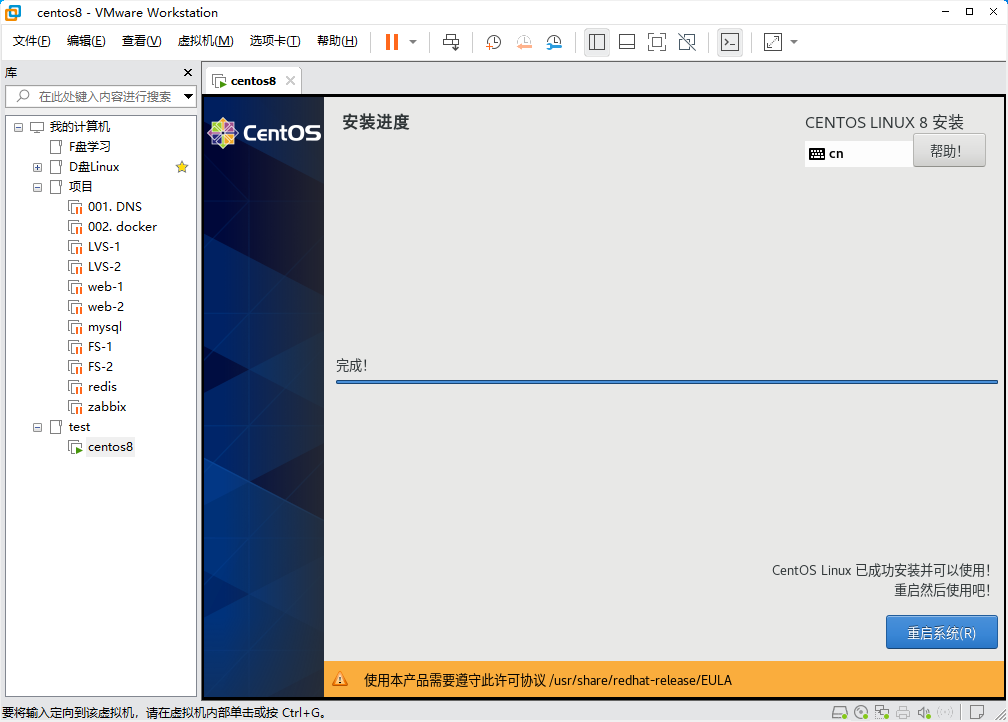The height and width of the screenshot is (722, 1008).
Task: Open 文件(F) menu
Action: [x=32, y=41]
